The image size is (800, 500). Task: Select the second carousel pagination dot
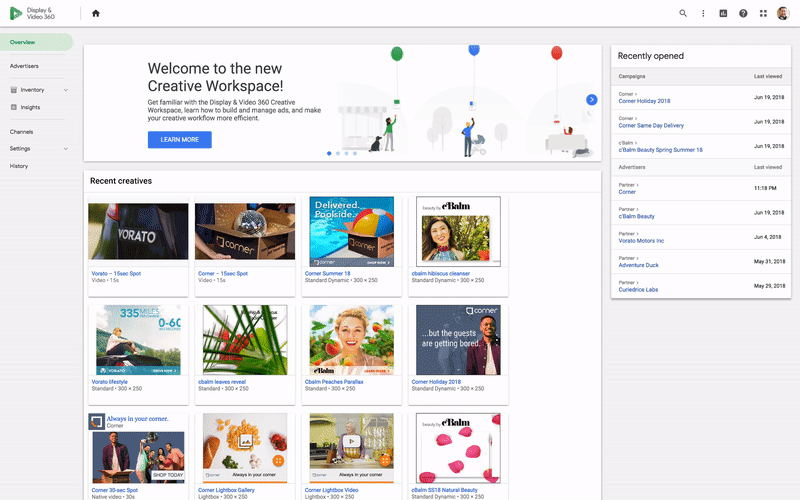(337, 153)
